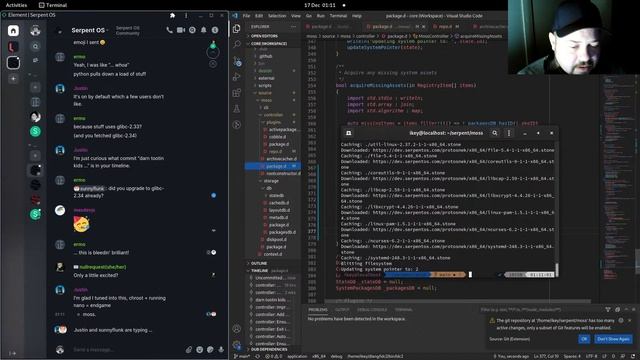This screenshot has height=360, width=640.
Task: Create a new space in Element
Action: (13, 78)
